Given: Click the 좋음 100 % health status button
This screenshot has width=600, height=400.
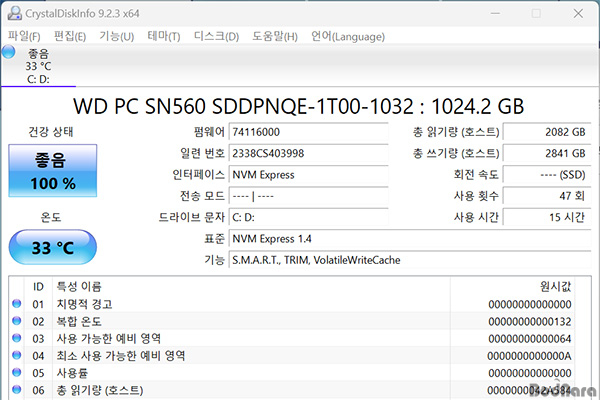Looking at the screenshot, I should coord(53,171).
